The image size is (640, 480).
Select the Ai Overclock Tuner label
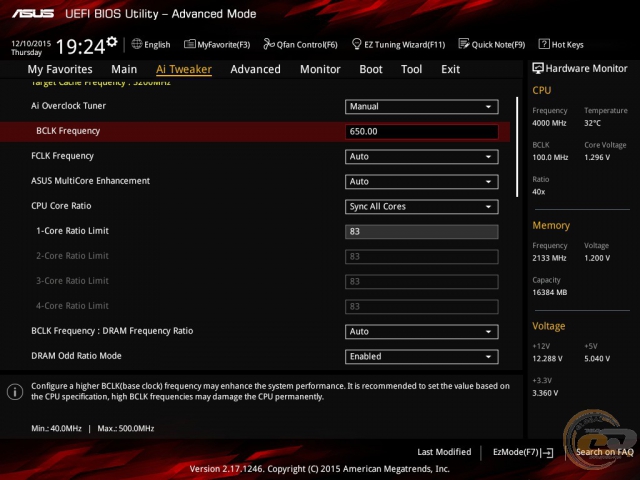(68, 106)
